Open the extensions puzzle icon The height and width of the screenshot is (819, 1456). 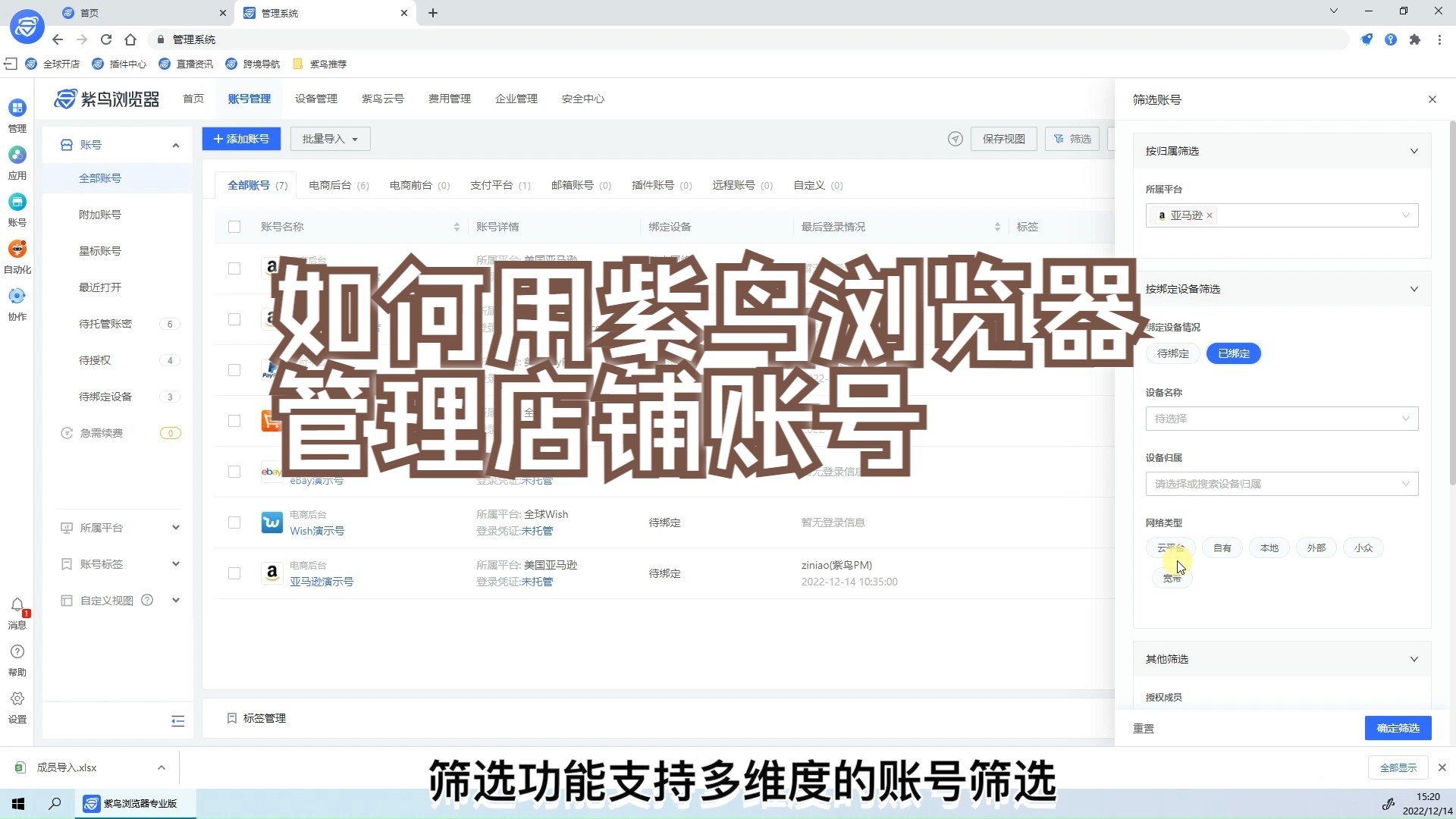tap(1415, 39)
